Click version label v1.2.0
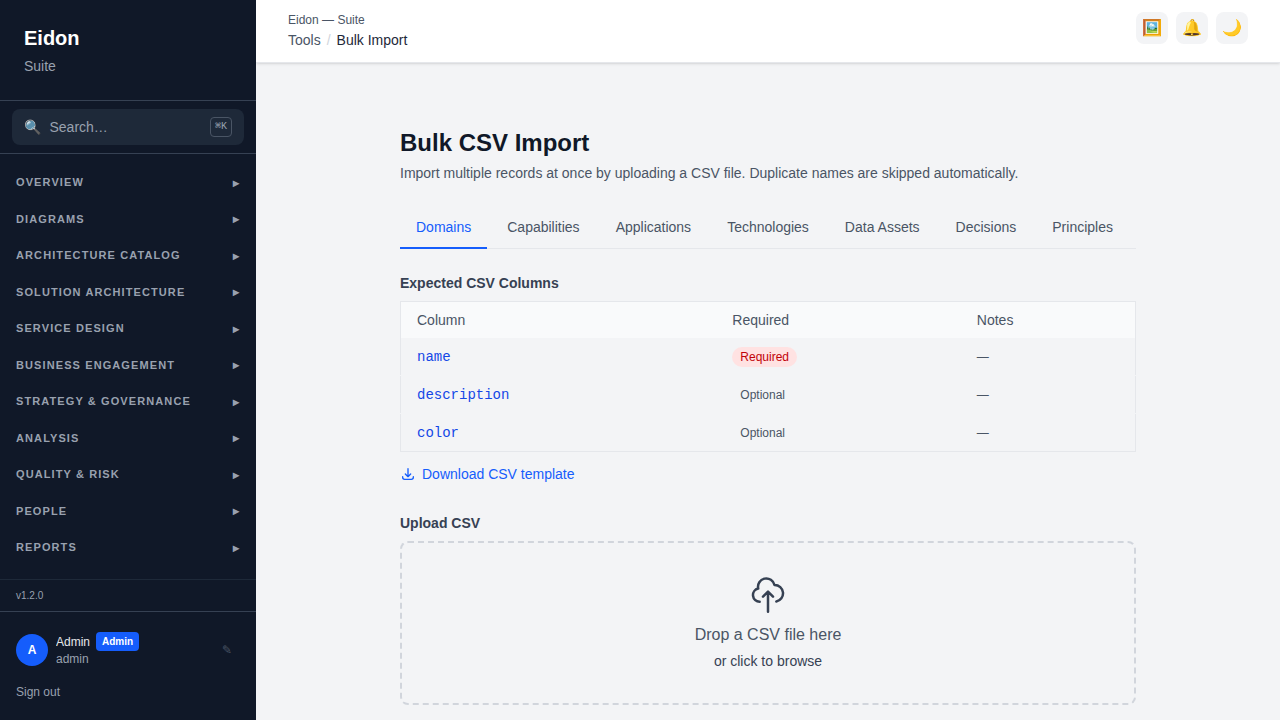This screenshot has height=720, width=1280. click(x=30, y=595)
